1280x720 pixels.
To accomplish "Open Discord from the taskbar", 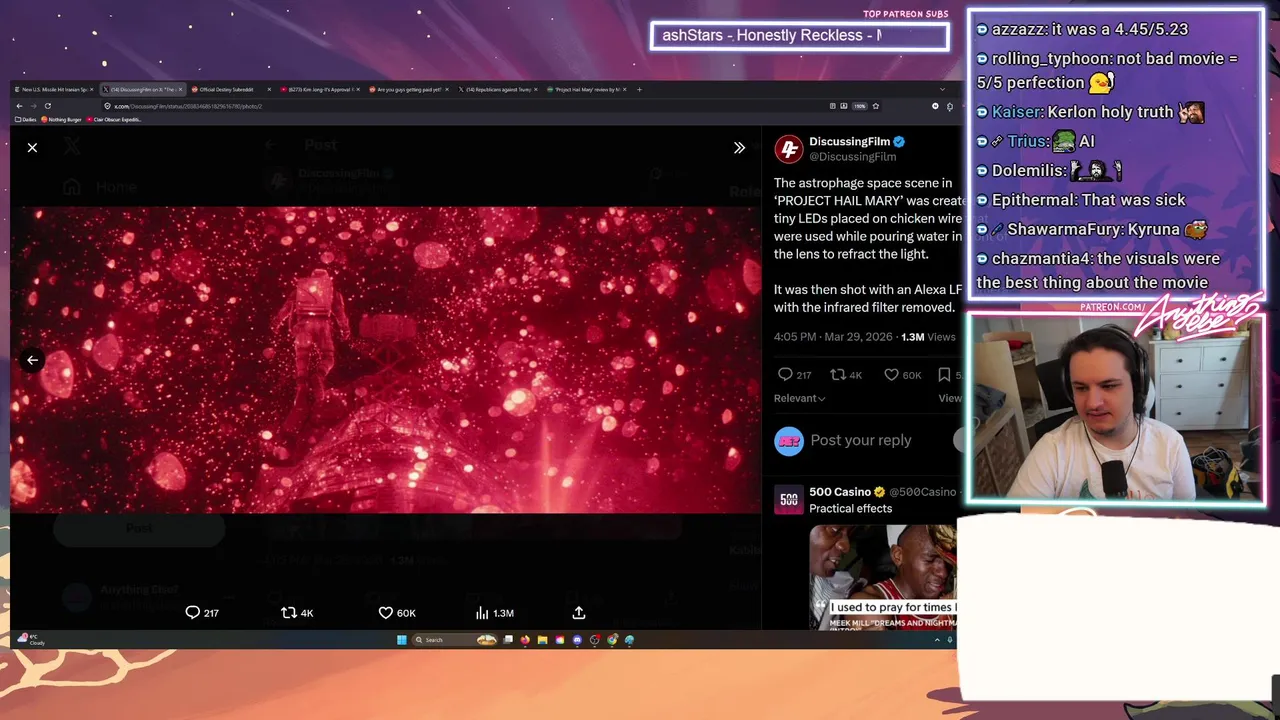I will (577, 640).
